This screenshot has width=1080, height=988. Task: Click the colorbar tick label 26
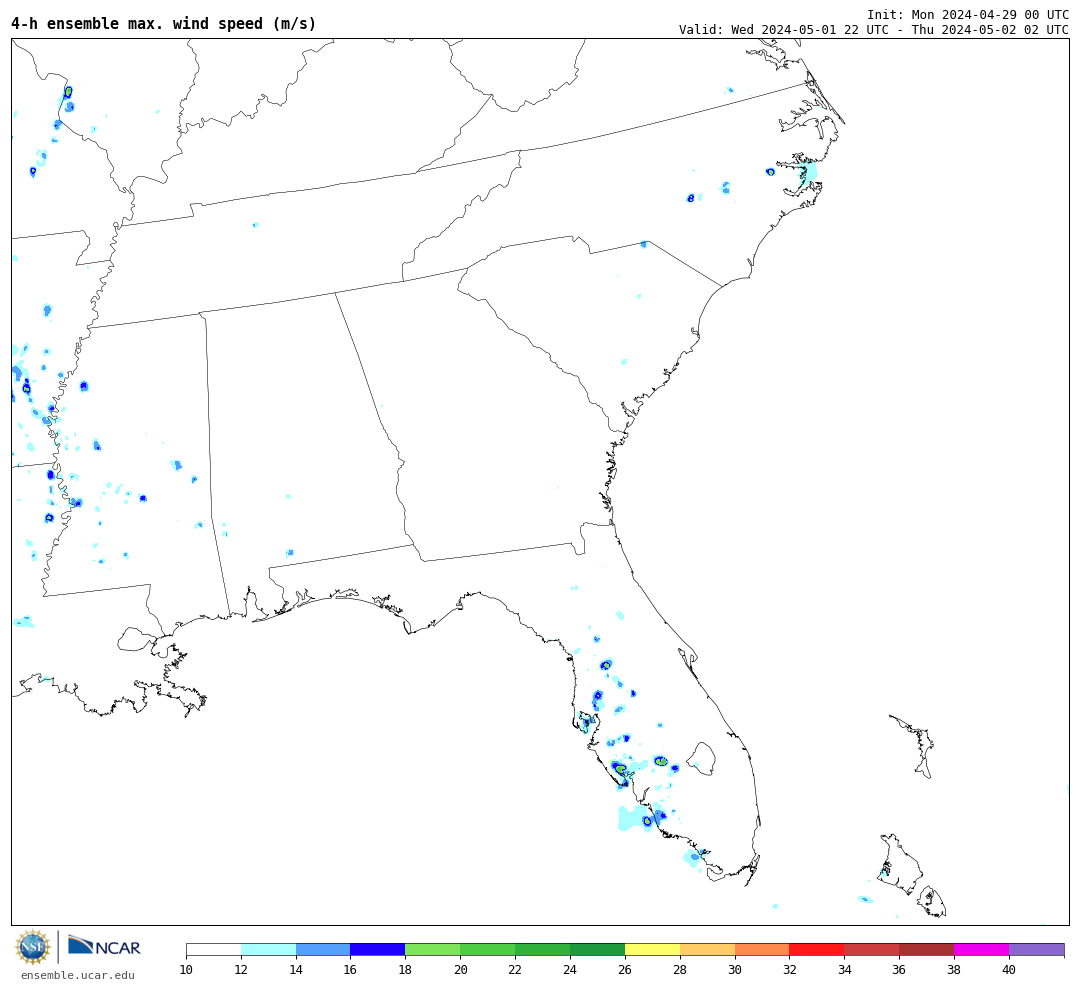coord(625,970)
